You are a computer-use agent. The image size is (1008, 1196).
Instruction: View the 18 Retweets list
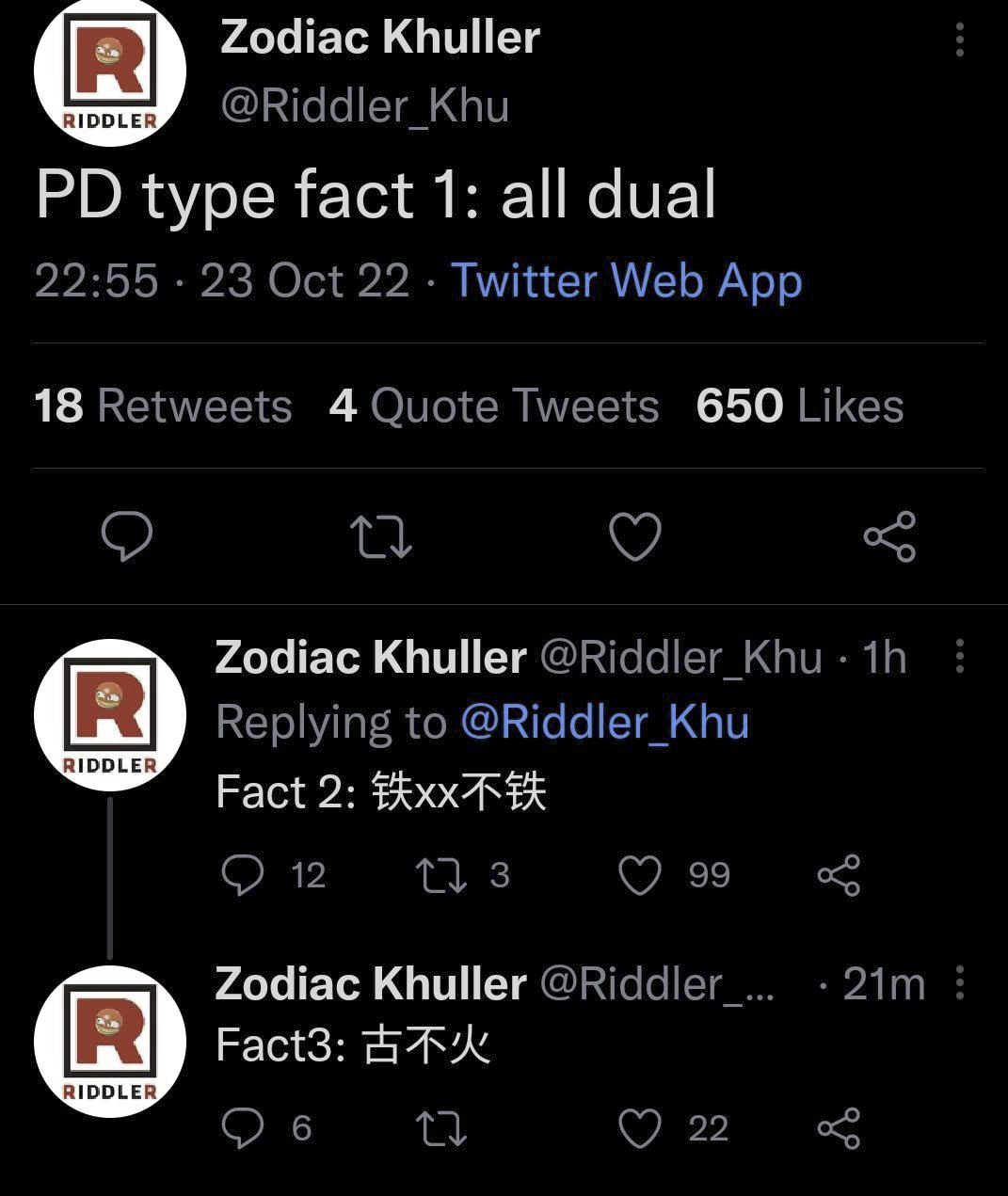(163, 407)
